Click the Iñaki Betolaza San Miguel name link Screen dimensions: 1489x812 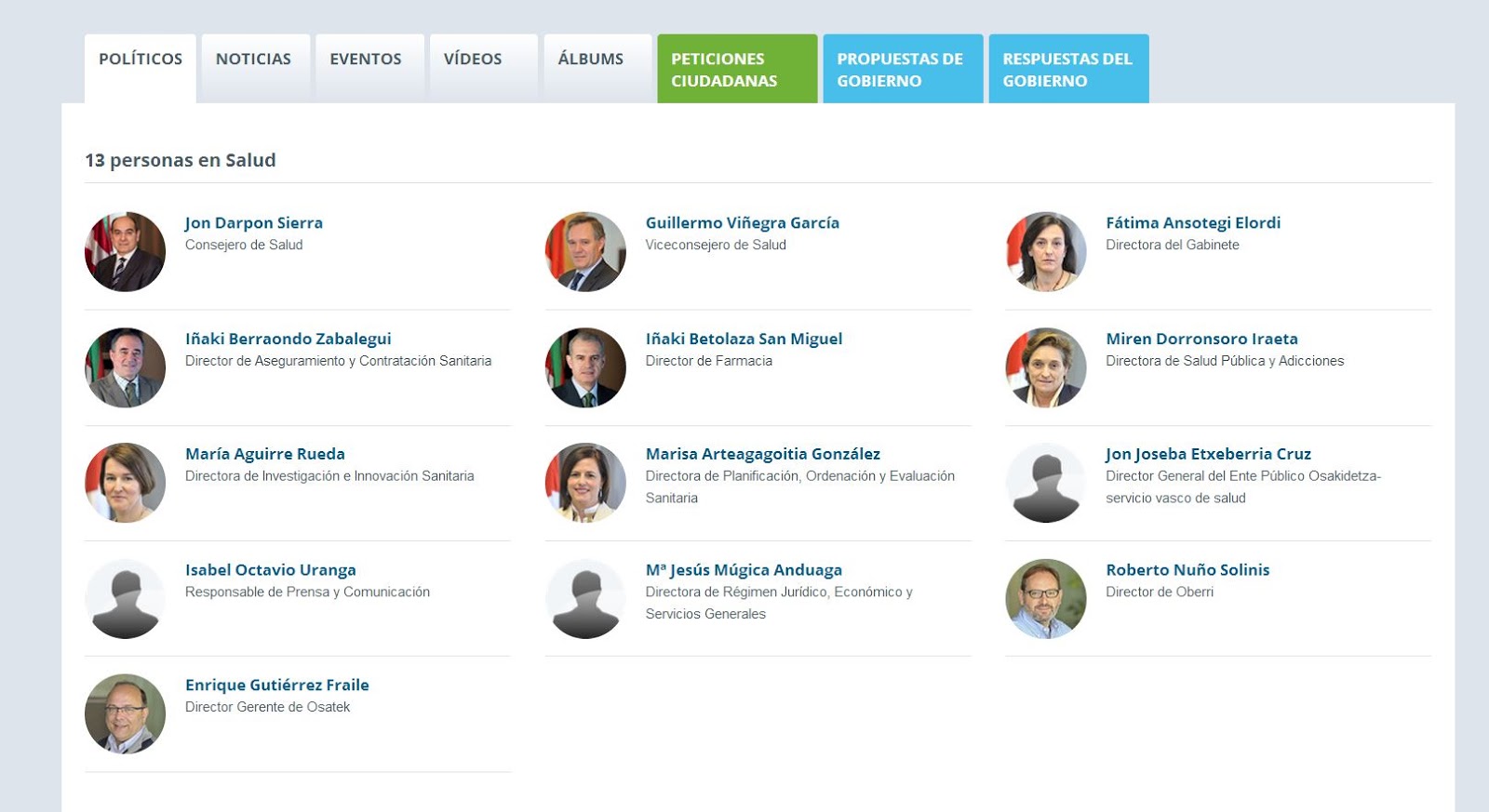click(x=744, y=339)
